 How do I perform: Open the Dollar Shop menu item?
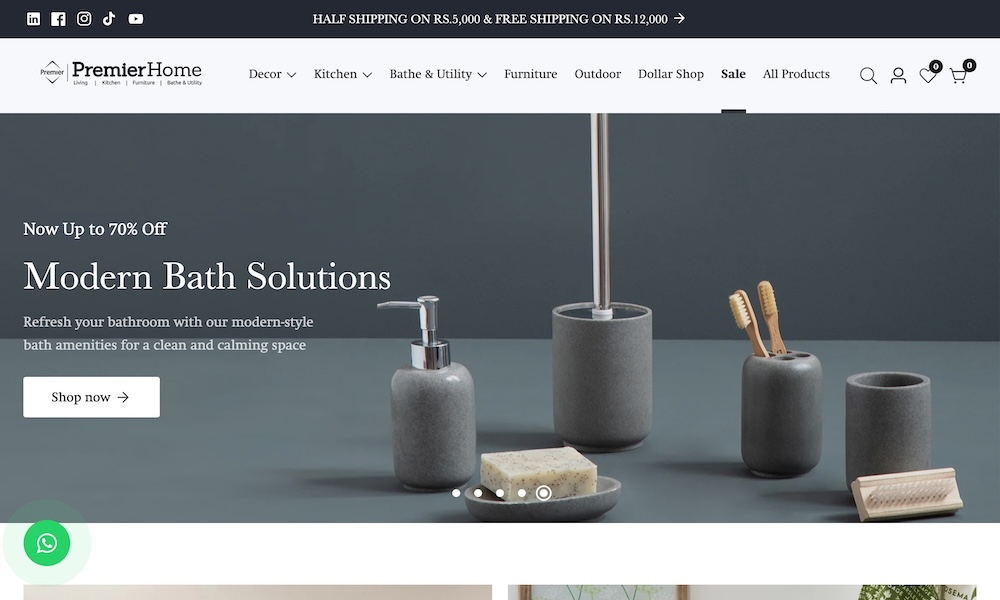[671, 74]
